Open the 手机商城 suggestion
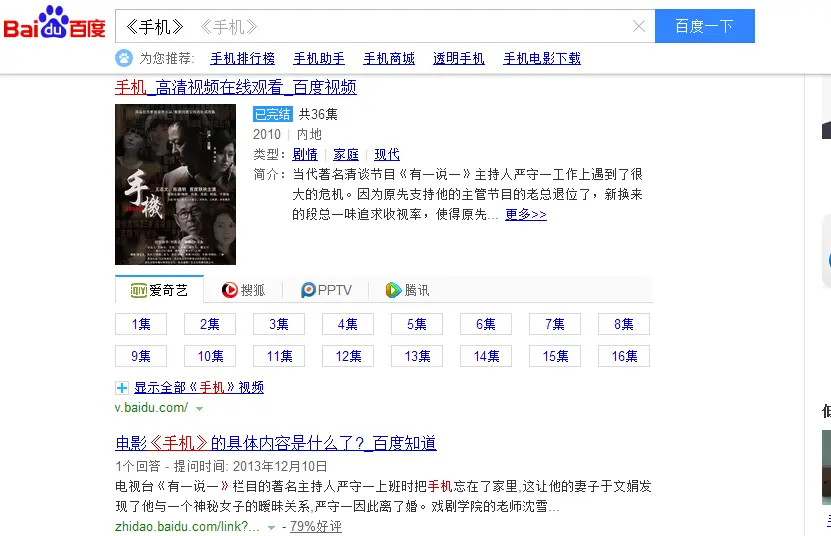This screenshot has width=831, height=536. click(x=389, y=58)
